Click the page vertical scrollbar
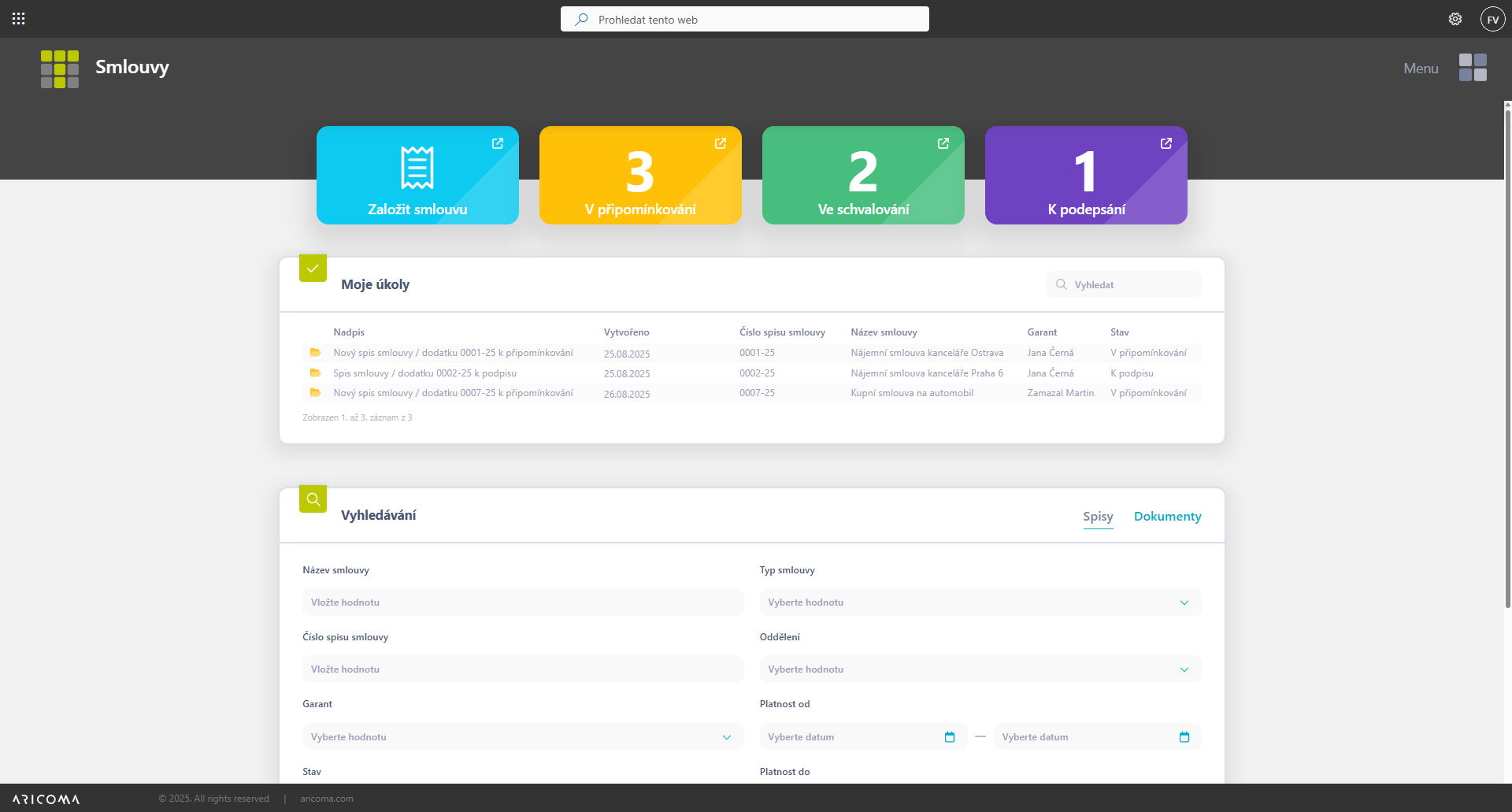 1507,354
